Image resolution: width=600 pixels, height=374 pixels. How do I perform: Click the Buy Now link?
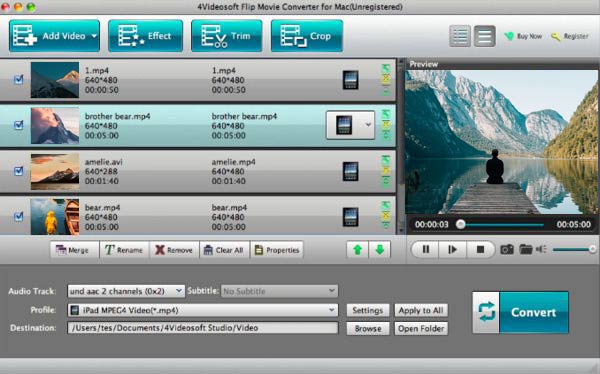523,36
